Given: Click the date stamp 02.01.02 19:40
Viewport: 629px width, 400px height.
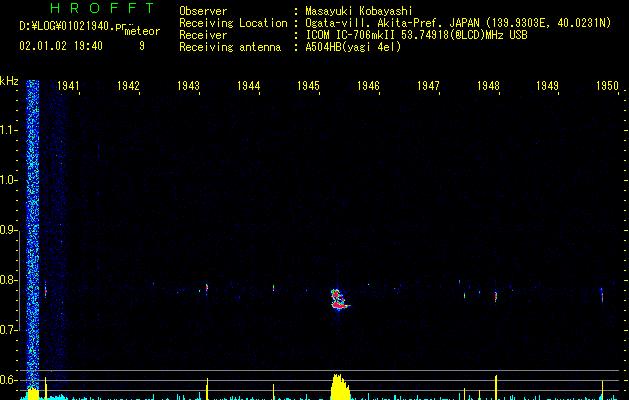Looking at the screenshot, I should point(61,46).
